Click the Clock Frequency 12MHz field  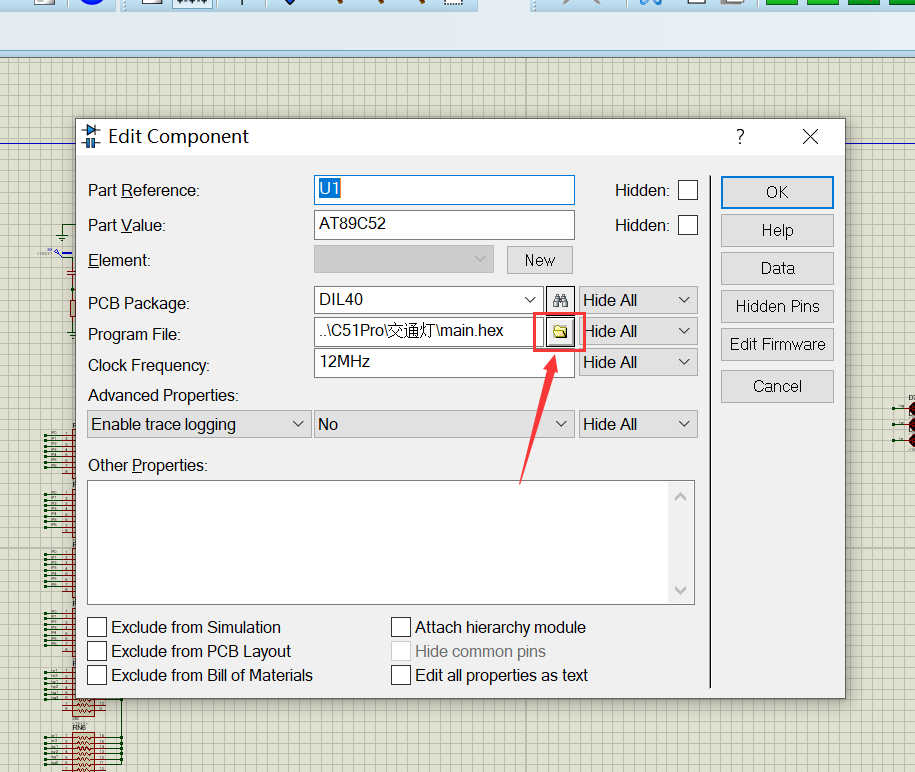click(x=444, y=362)
